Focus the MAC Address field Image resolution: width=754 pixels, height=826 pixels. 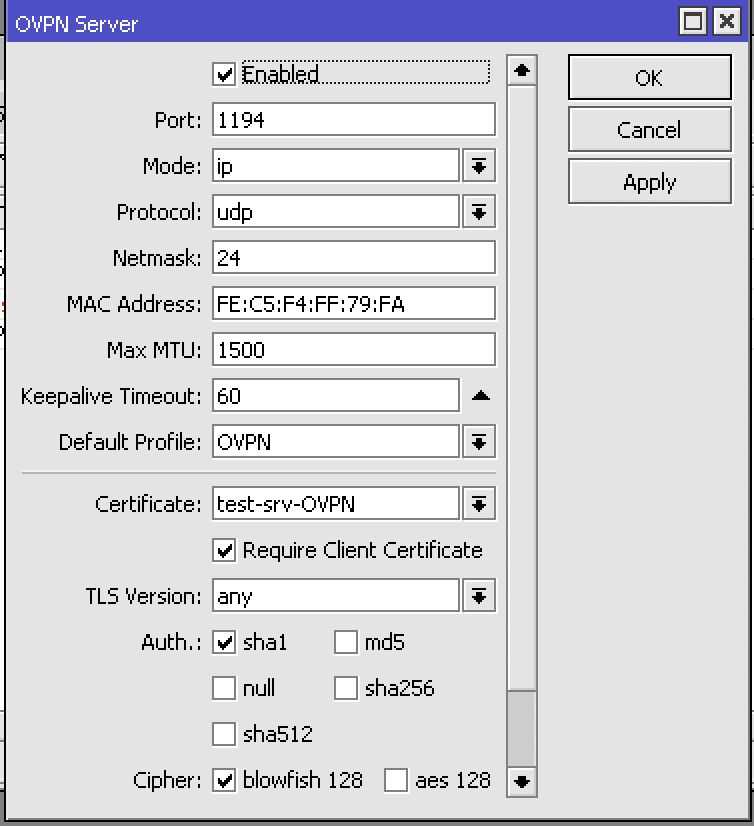[354, 303]
